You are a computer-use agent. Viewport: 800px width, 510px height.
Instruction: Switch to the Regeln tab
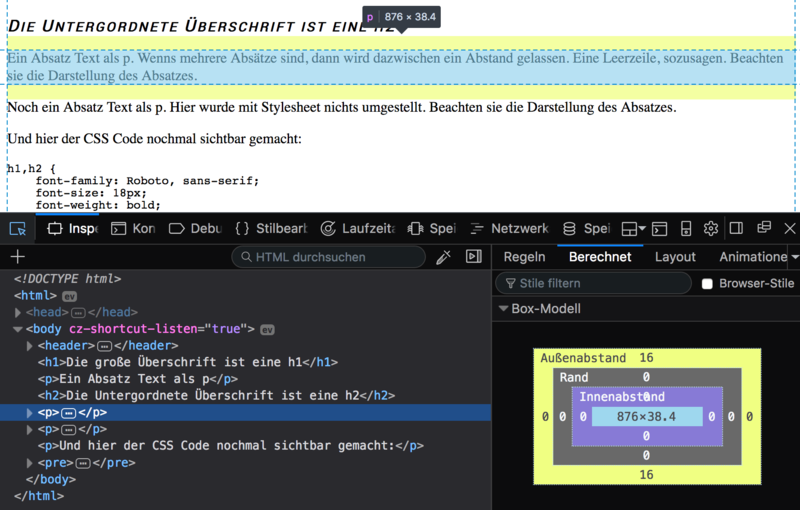[524, 257]
